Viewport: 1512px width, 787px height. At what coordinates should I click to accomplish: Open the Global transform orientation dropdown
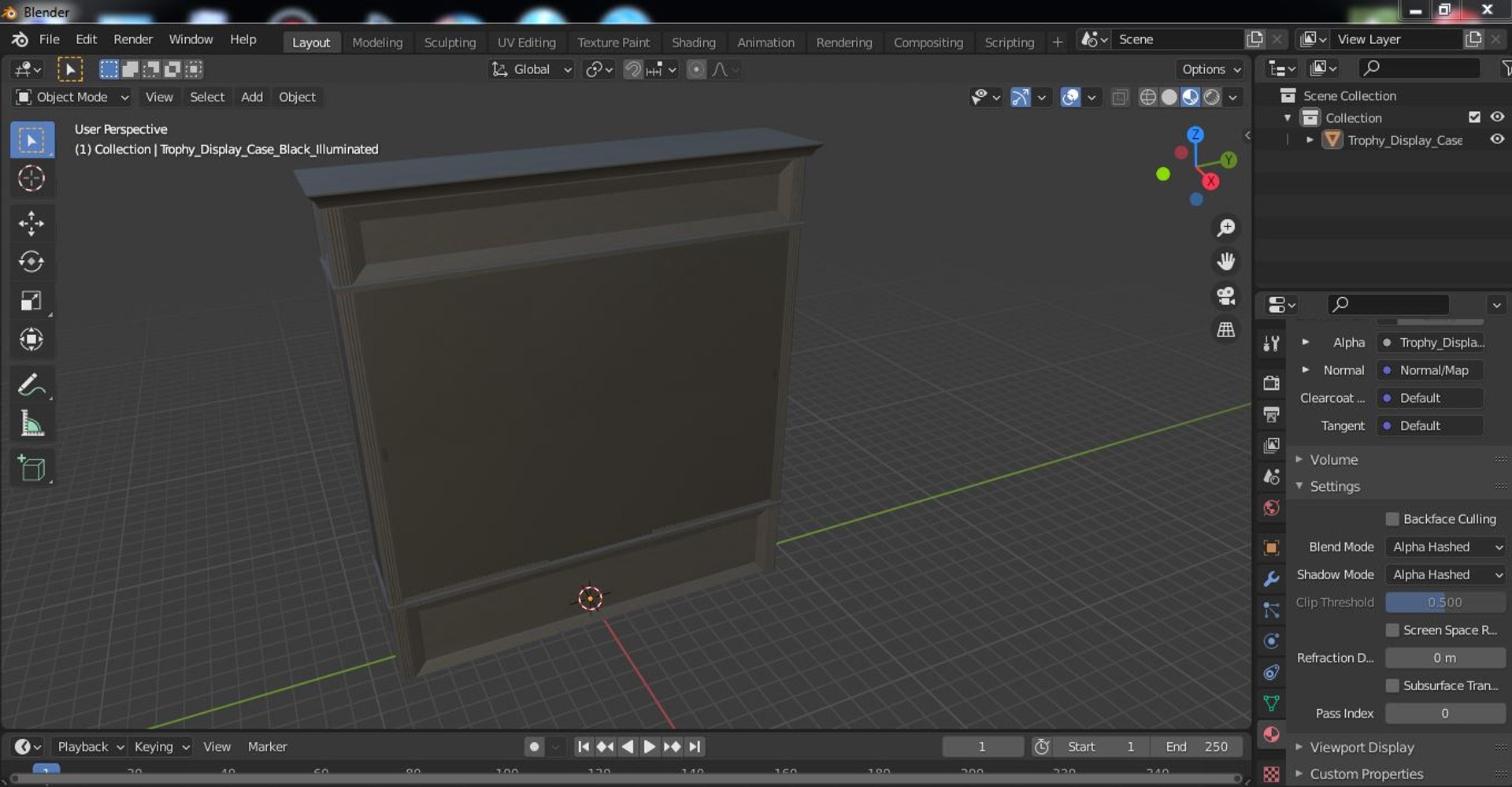click(x=532, y=69)
